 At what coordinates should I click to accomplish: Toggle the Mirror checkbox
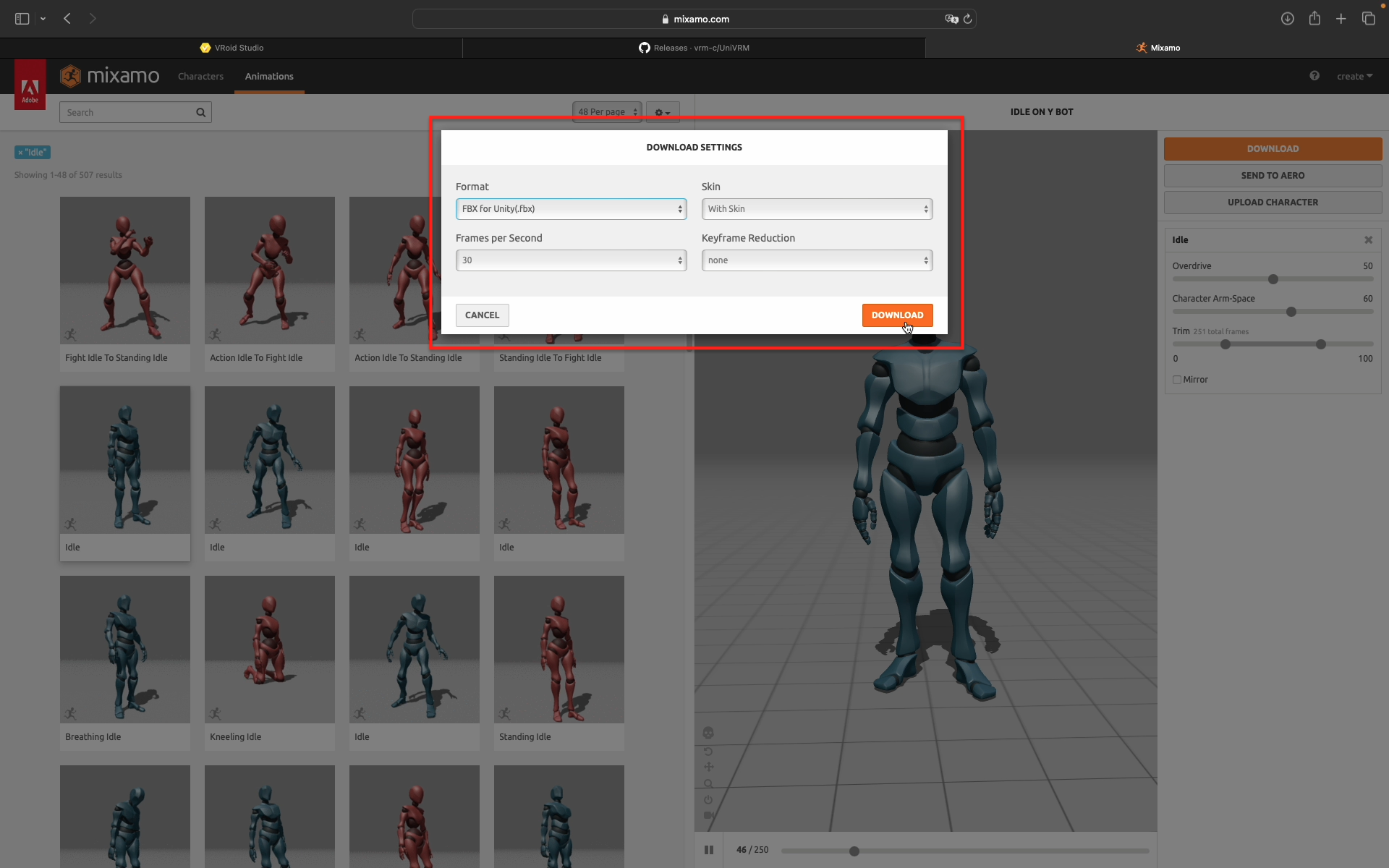1177,380
